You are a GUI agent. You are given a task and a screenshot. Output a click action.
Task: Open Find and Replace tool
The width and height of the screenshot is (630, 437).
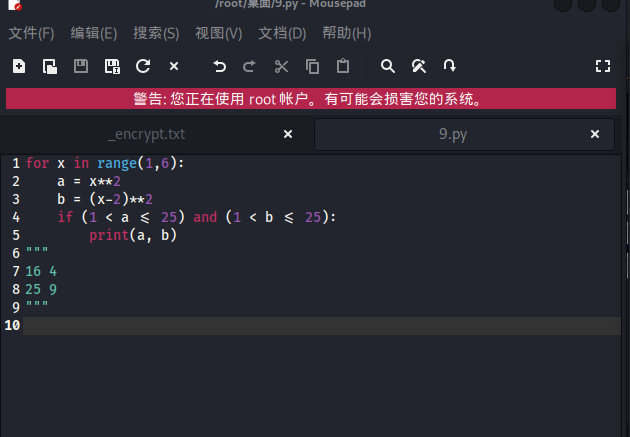click(419, 67)
